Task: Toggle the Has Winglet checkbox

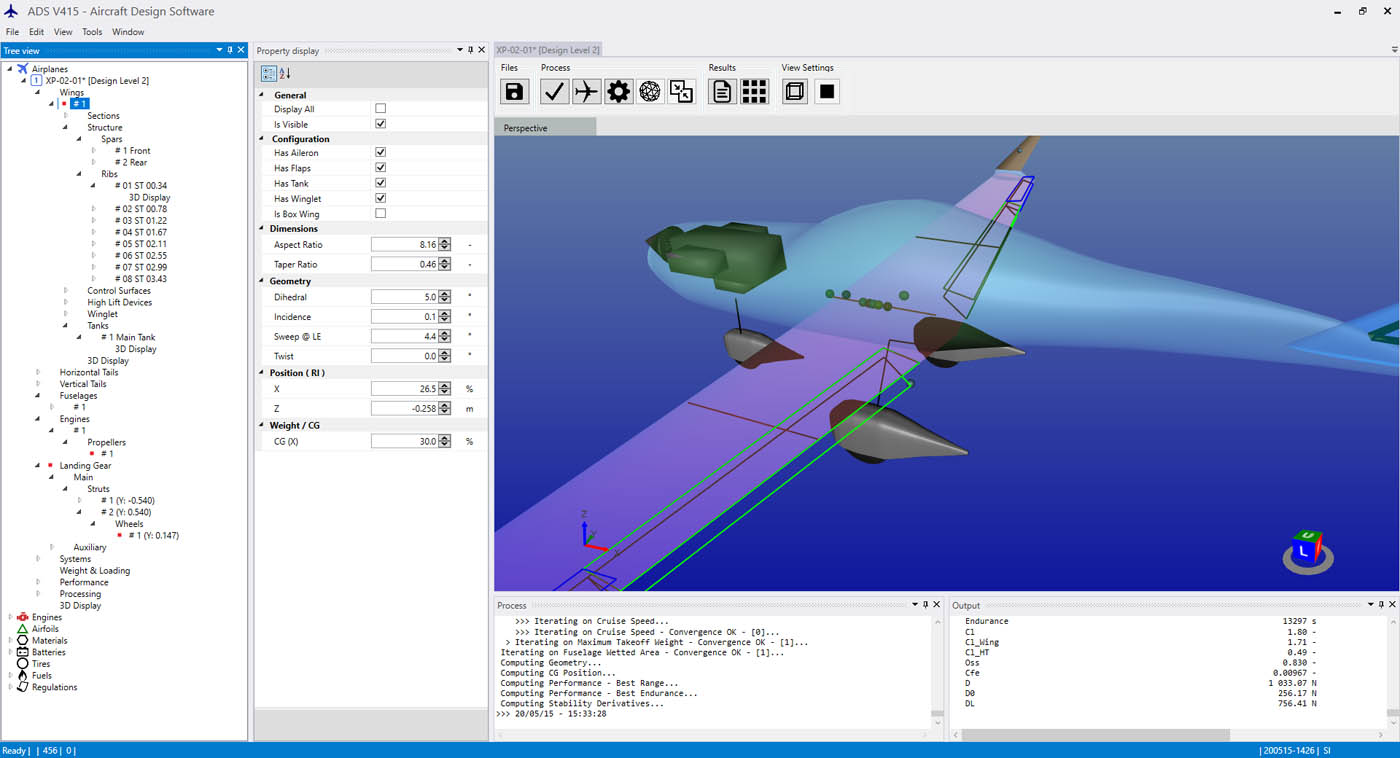Action: [380, 198]
